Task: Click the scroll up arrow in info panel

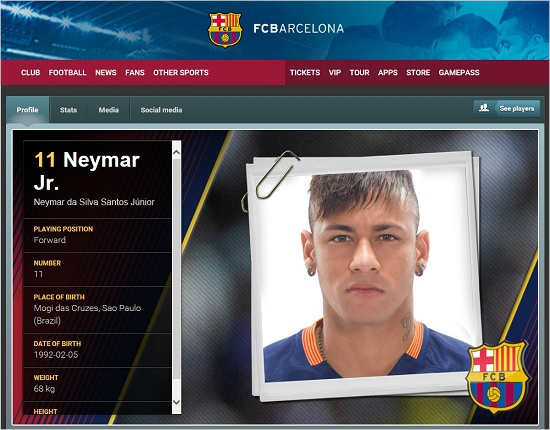Action: 176,153
